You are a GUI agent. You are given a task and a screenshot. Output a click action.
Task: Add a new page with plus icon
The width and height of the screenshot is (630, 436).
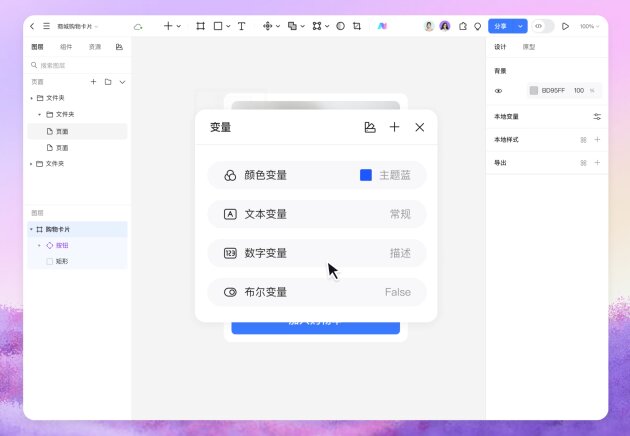pyautogui.click(x=93, y=82)
